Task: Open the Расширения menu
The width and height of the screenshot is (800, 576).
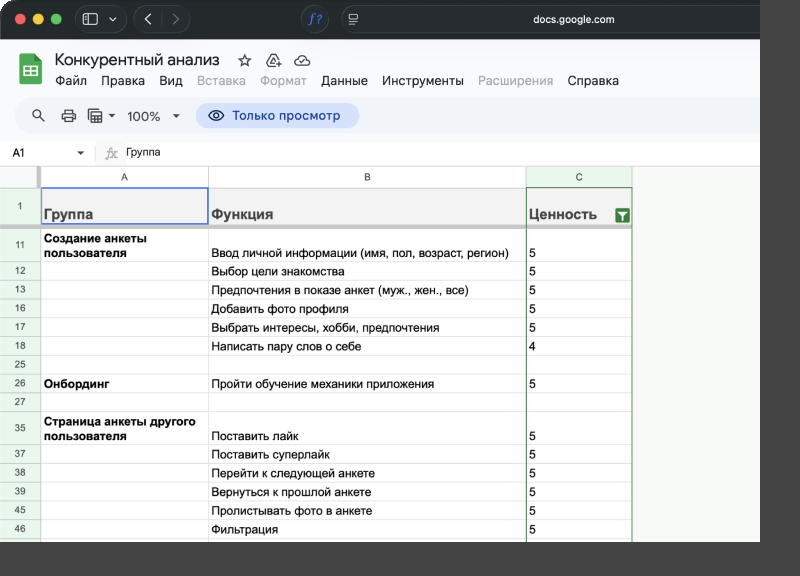Action: point(515,81)
